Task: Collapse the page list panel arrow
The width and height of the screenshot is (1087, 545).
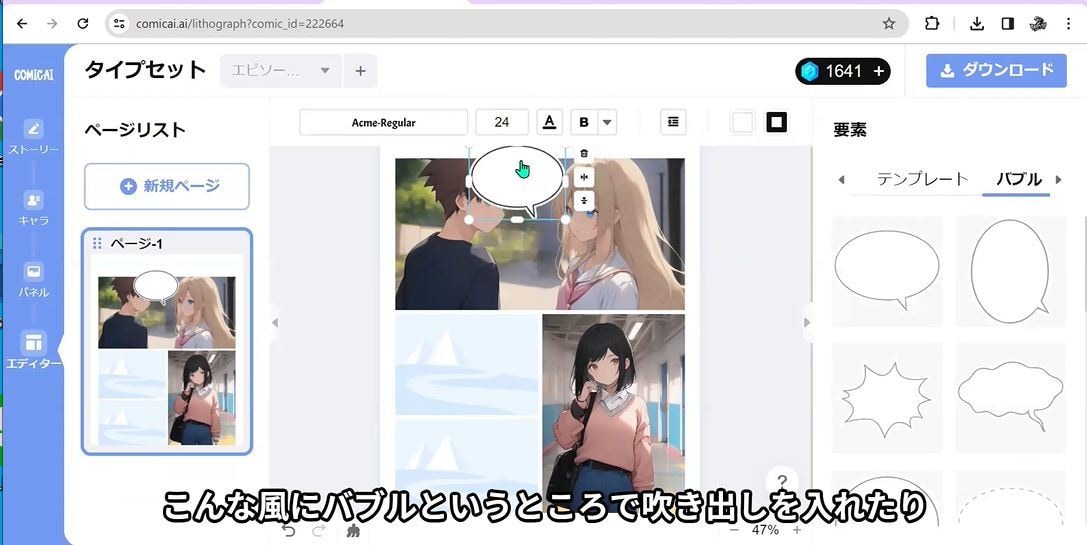Action: coord(275,322)
